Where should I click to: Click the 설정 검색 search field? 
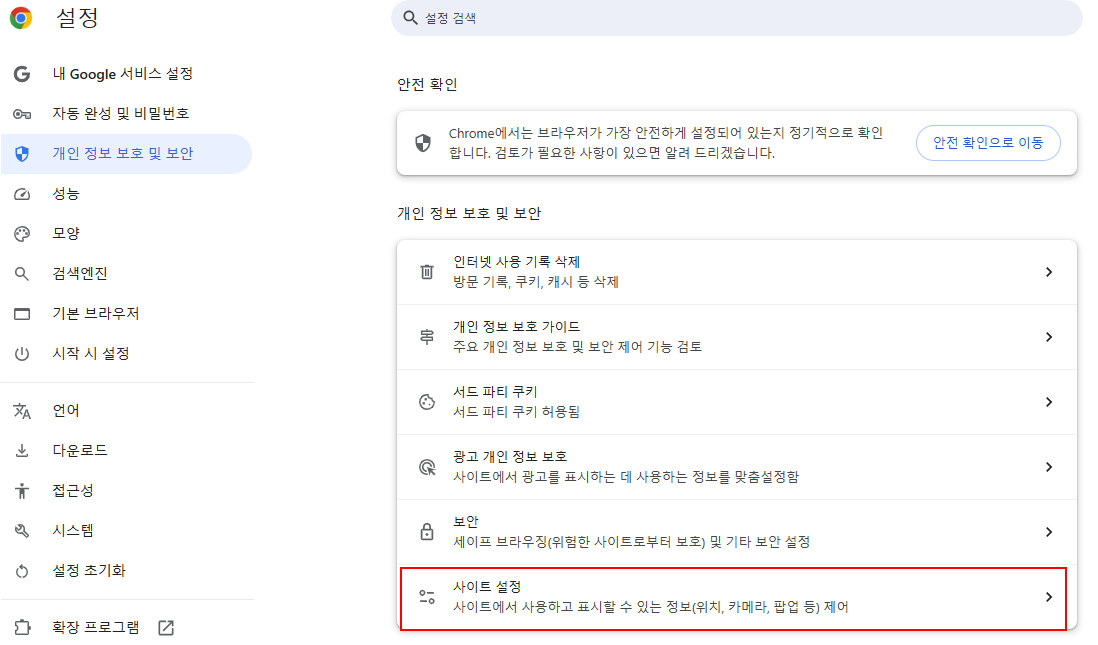[736, 18]
